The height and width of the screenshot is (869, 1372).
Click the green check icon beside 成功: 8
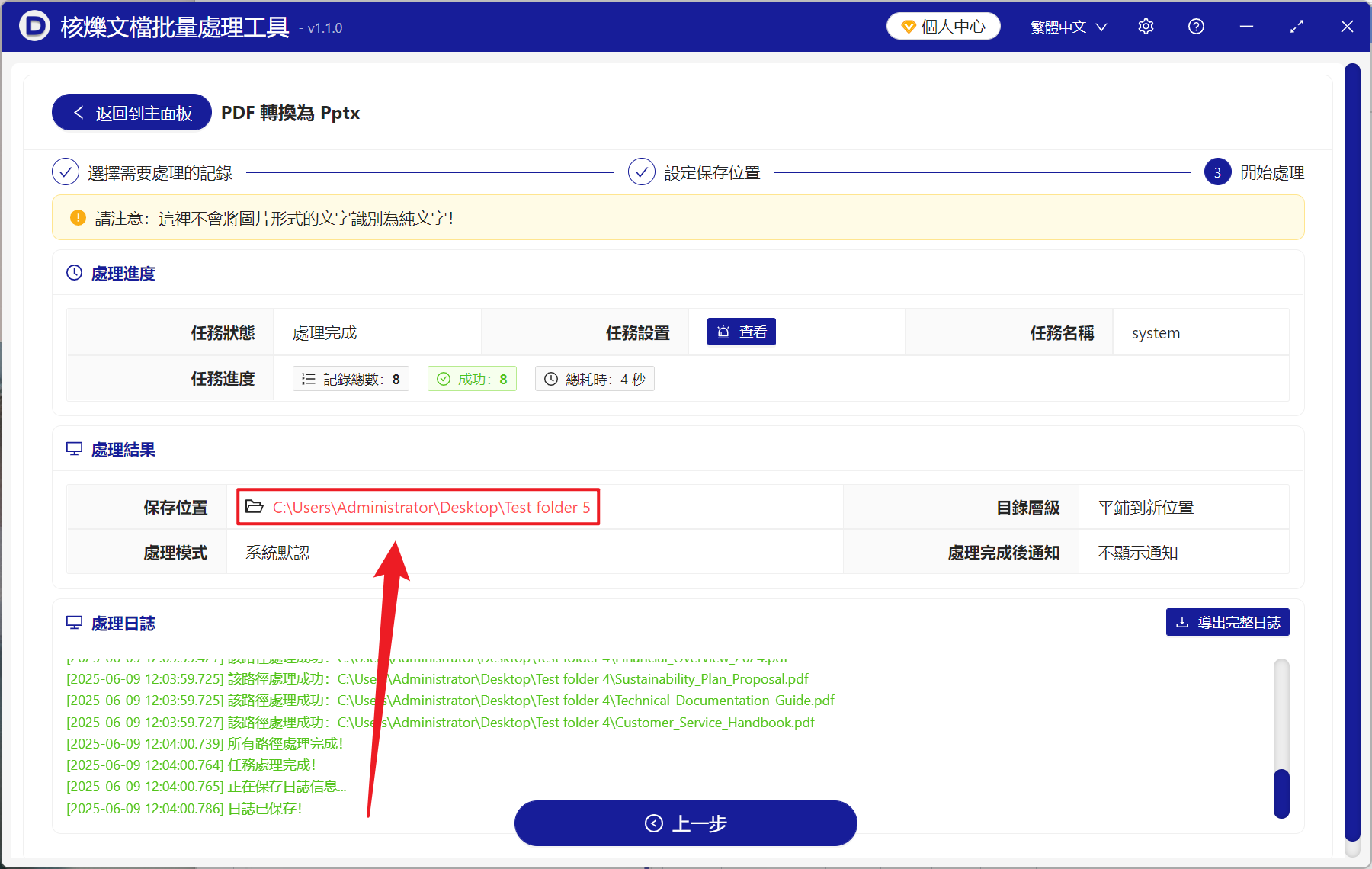coord(444,378)
